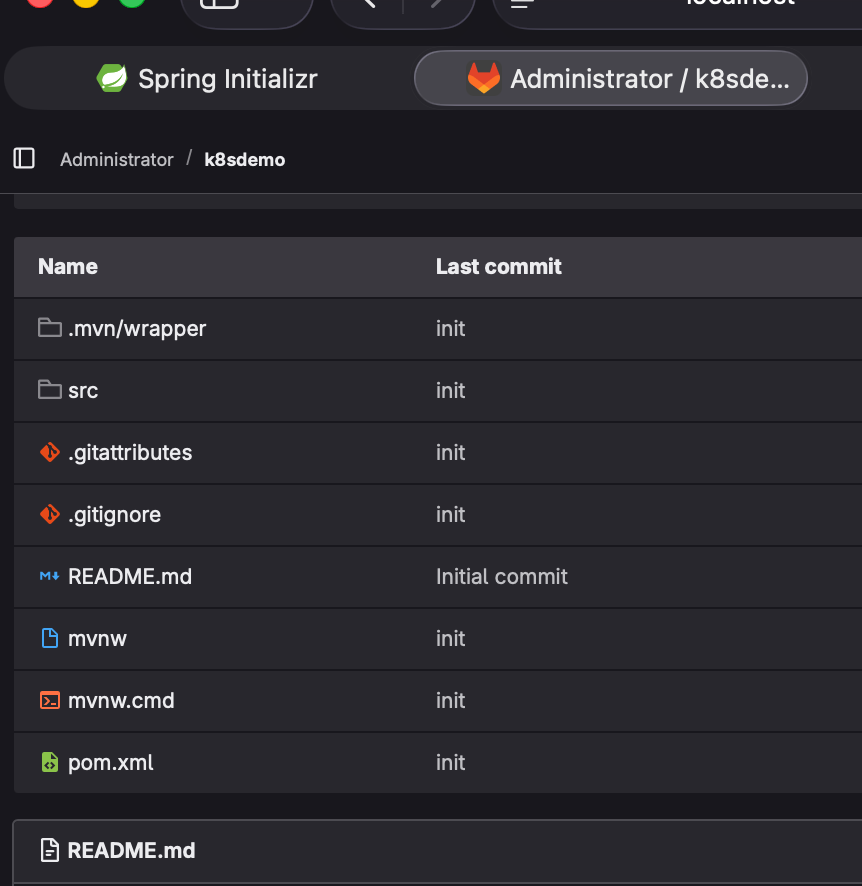The image size is (862, 886).
Task: Click the browser back navigation arrow
Action: (x=368, y=4)
